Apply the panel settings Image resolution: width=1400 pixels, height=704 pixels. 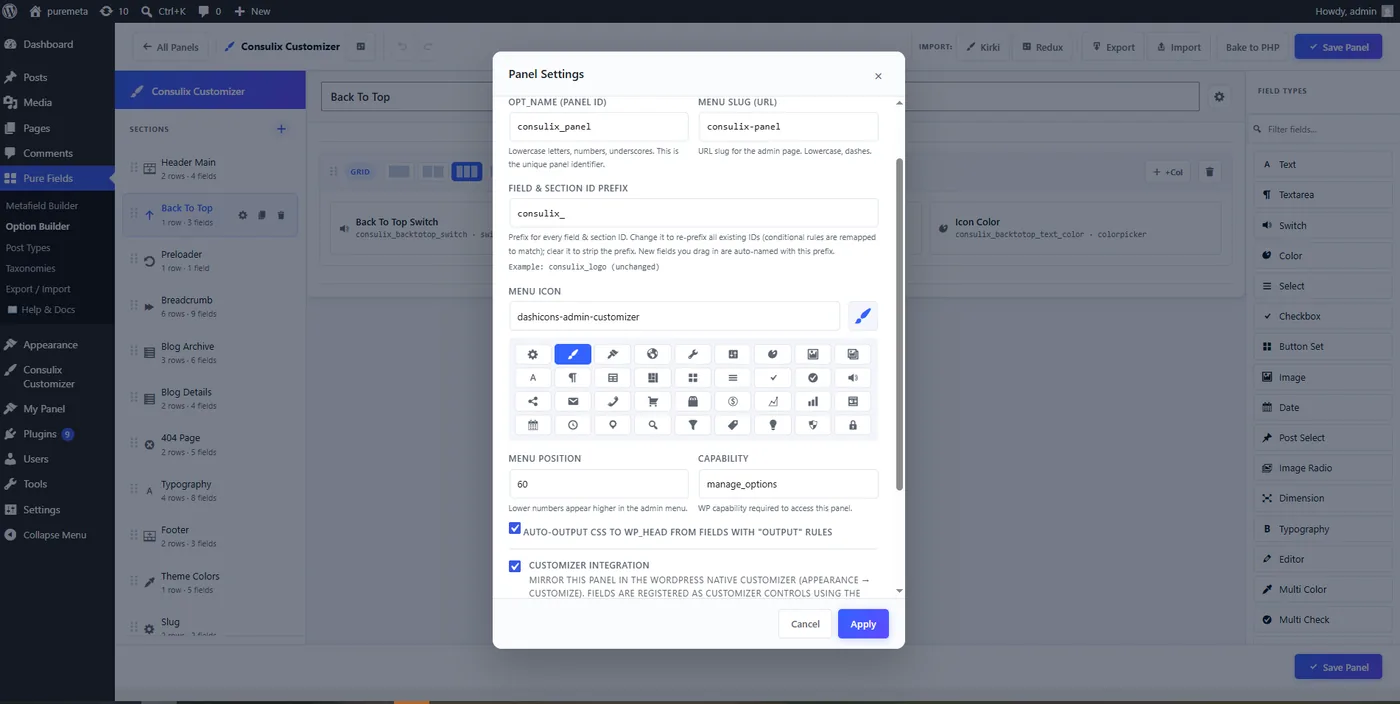click(x=863, y=624)
